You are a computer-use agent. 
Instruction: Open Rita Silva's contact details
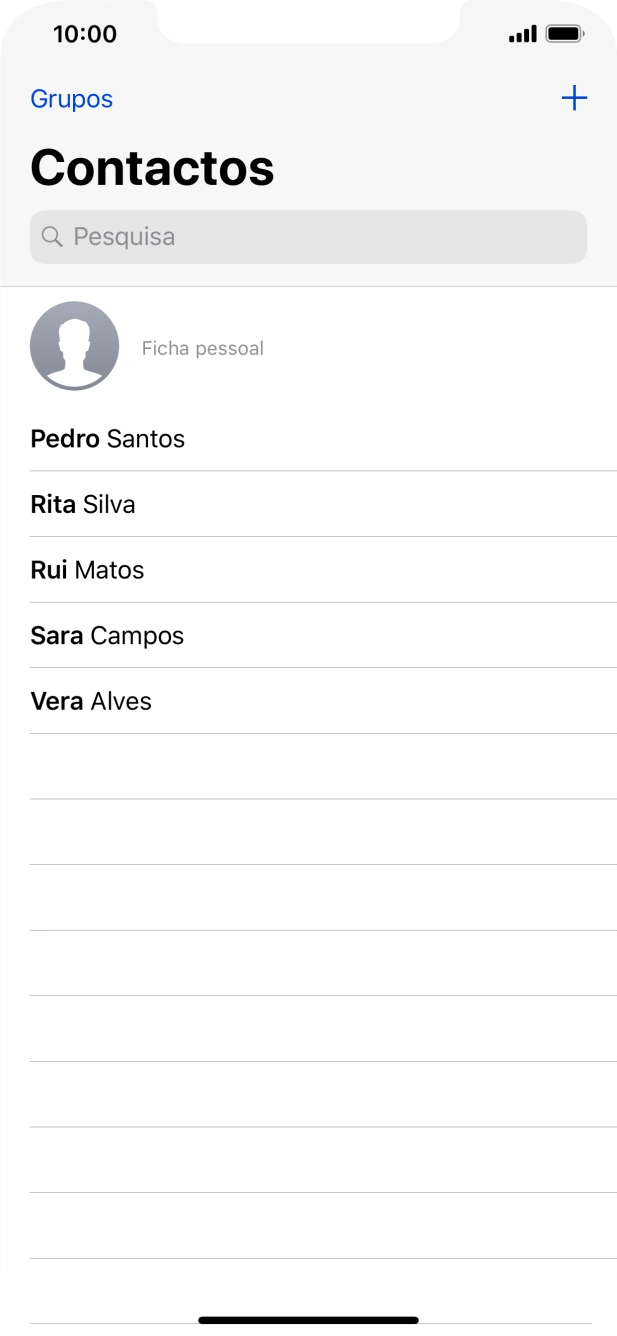tap(83, 504)
